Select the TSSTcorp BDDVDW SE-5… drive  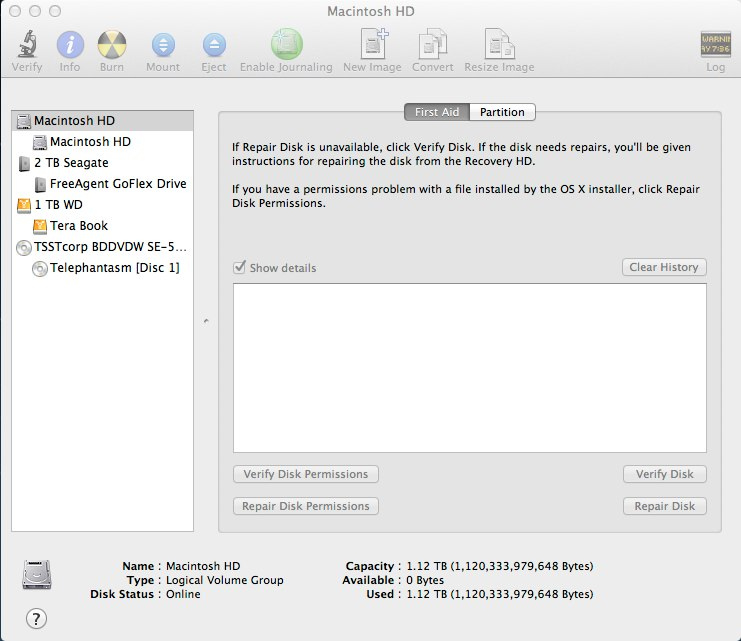tap(103, 247)
